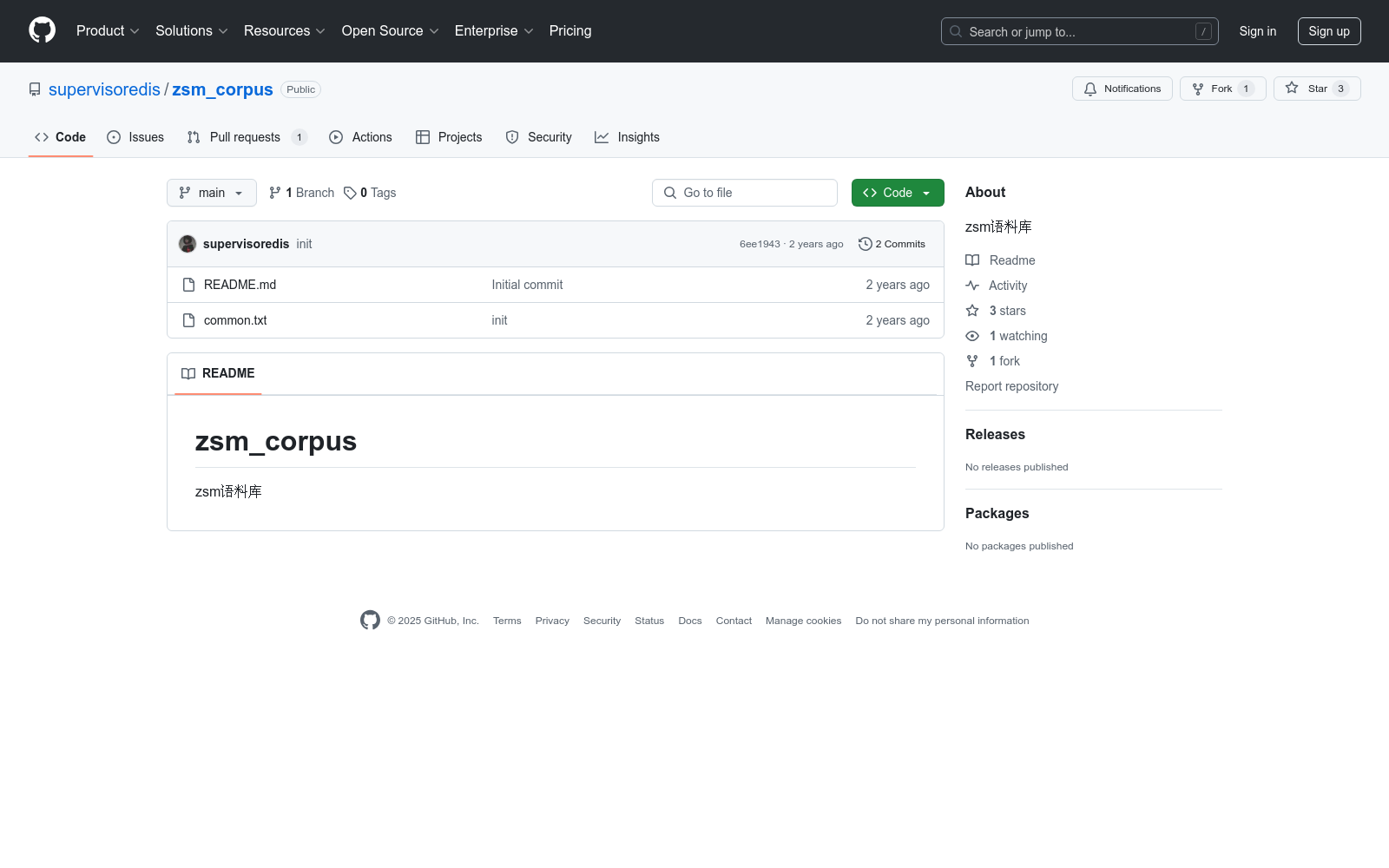The image size is (1389, 868).
Task: Click the history clock icon by 2 Commits
Action: pos(865,244)
